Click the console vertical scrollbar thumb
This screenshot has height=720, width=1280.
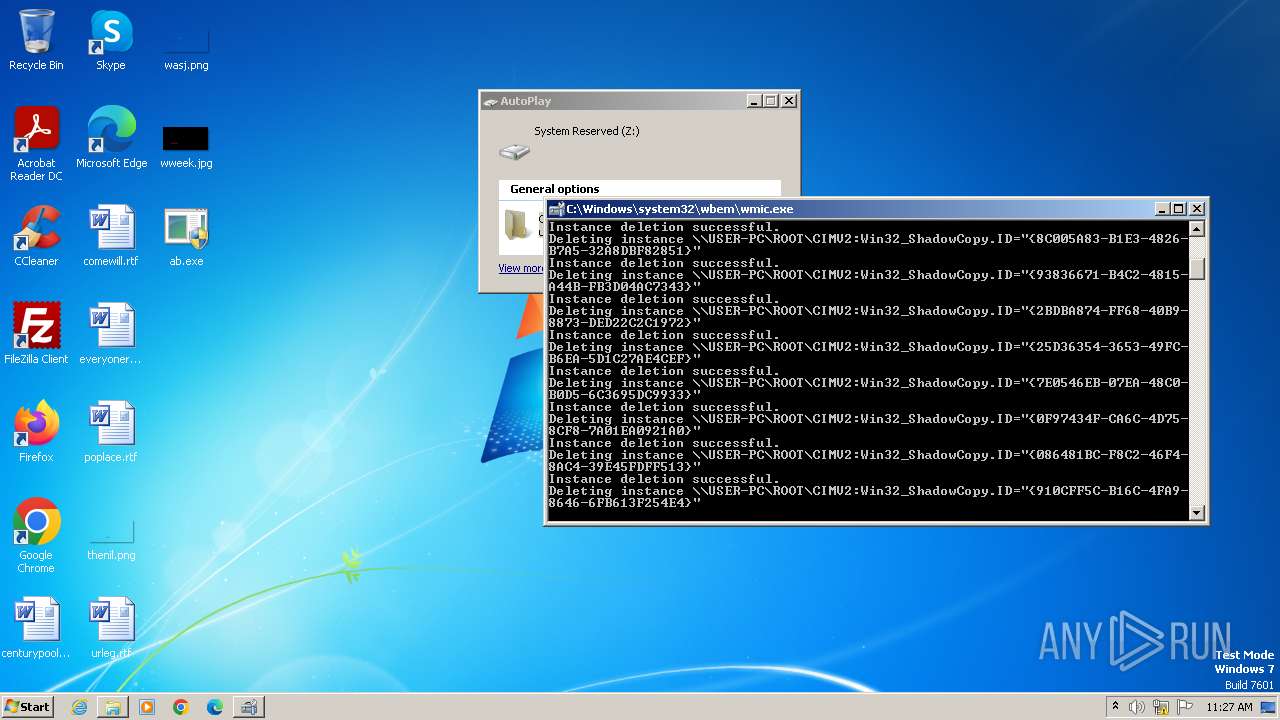(1196, 269)
